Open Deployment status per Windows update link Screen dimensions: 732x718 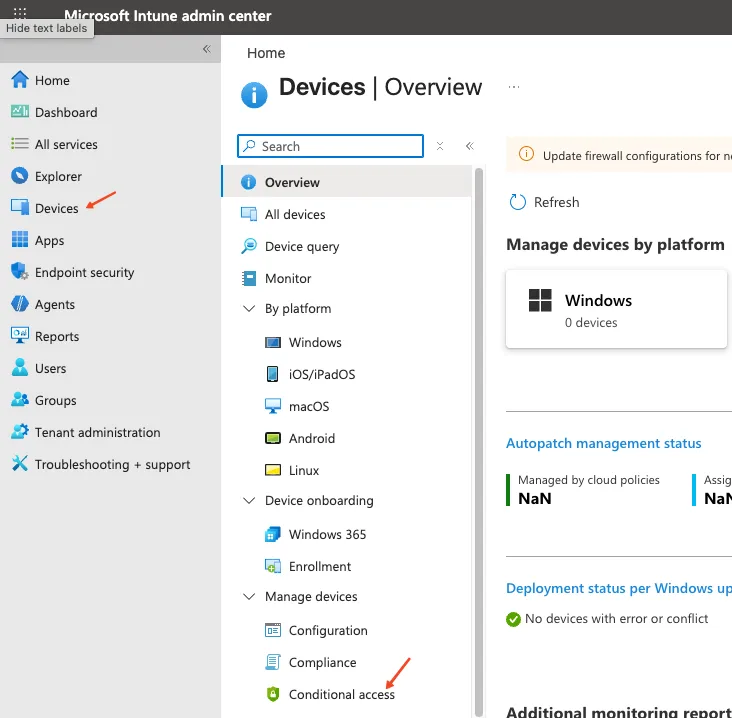click(x=619, y=588)
